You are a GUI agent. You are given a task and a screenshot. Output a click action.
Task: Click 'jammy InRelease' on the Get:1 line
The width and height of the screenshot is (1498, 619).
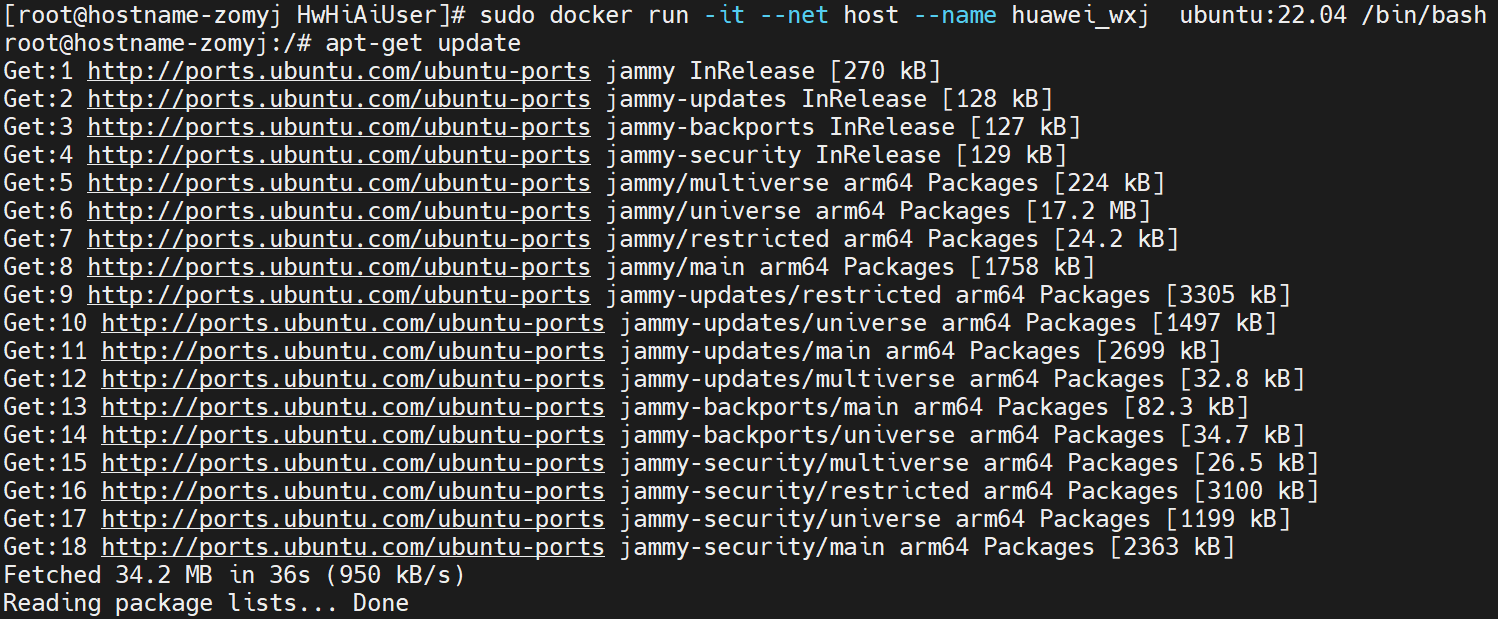[x=710, y=71]
